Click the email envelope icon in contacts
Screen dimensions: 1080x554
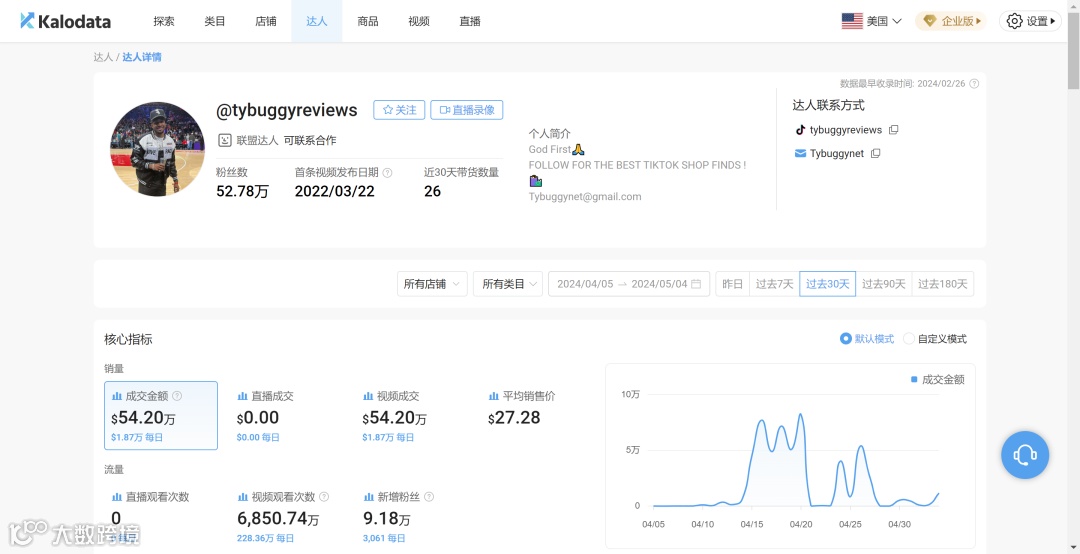pyautogui.click(x=800, y=153)
